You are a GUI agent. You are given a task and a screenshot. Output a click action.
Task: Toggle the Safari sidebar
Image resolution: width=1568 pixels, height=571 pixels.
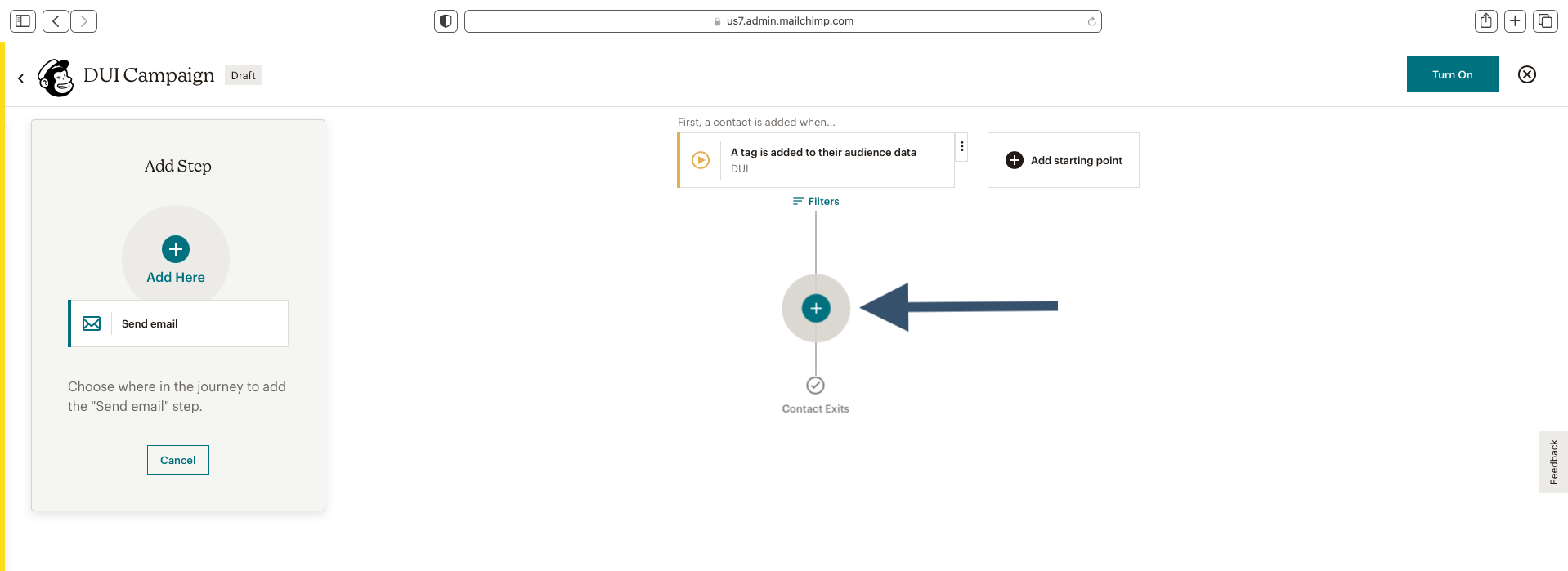coord(23,21)
